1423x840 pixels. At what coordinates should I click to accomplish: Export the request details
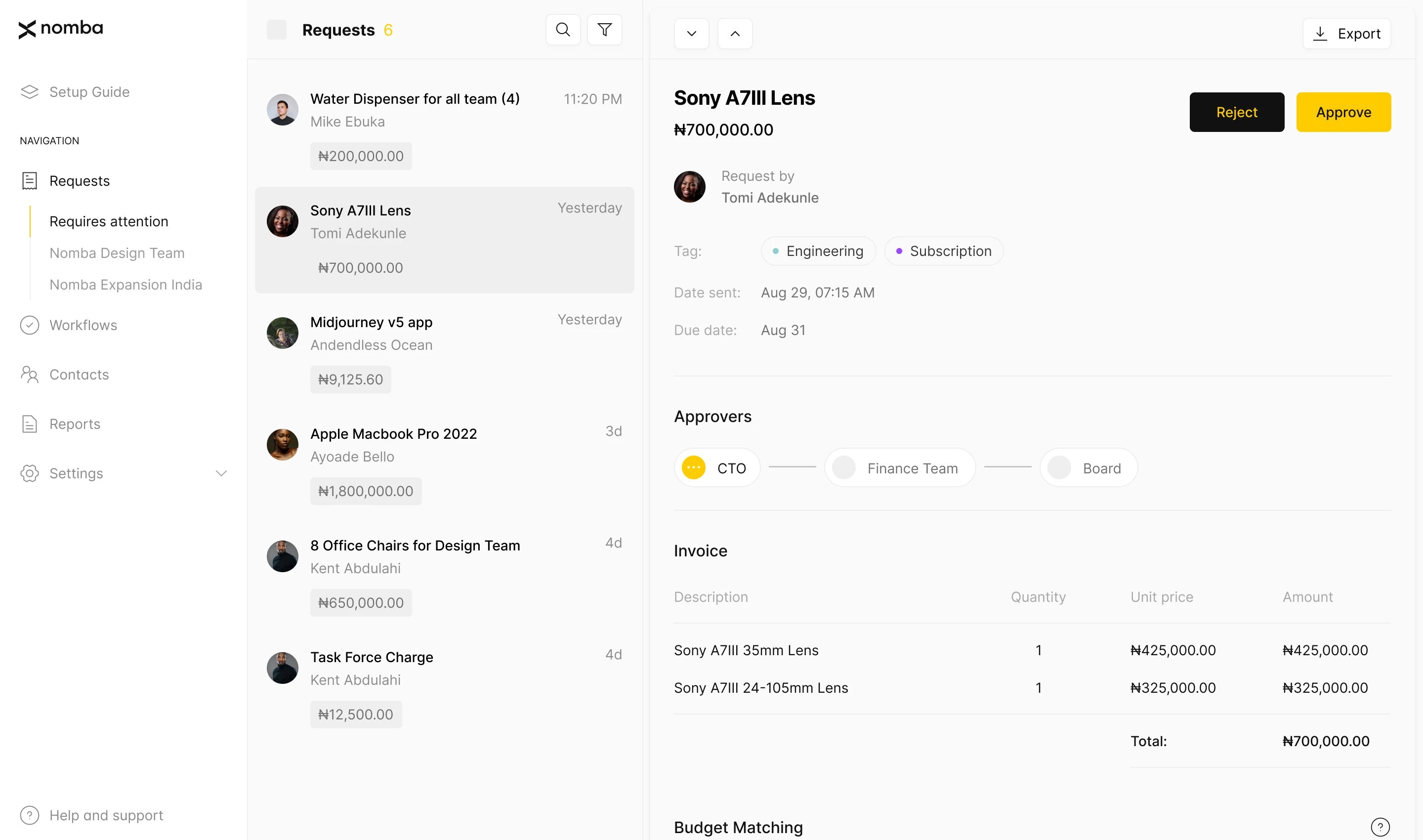[1346, 33]
